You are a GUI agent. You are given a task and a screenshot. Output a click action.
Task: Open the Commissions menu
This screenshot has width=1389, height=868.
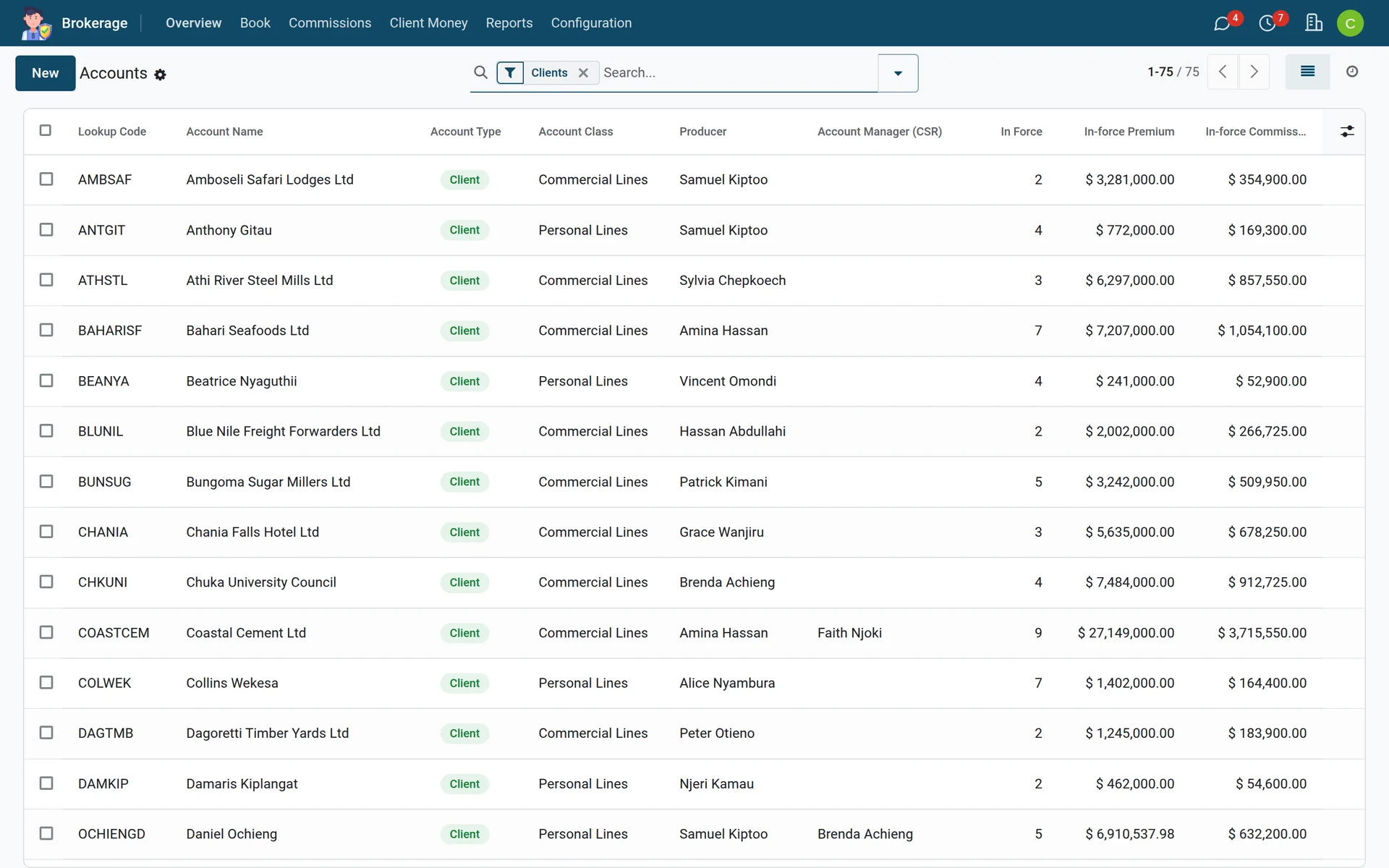click(330, 23)
